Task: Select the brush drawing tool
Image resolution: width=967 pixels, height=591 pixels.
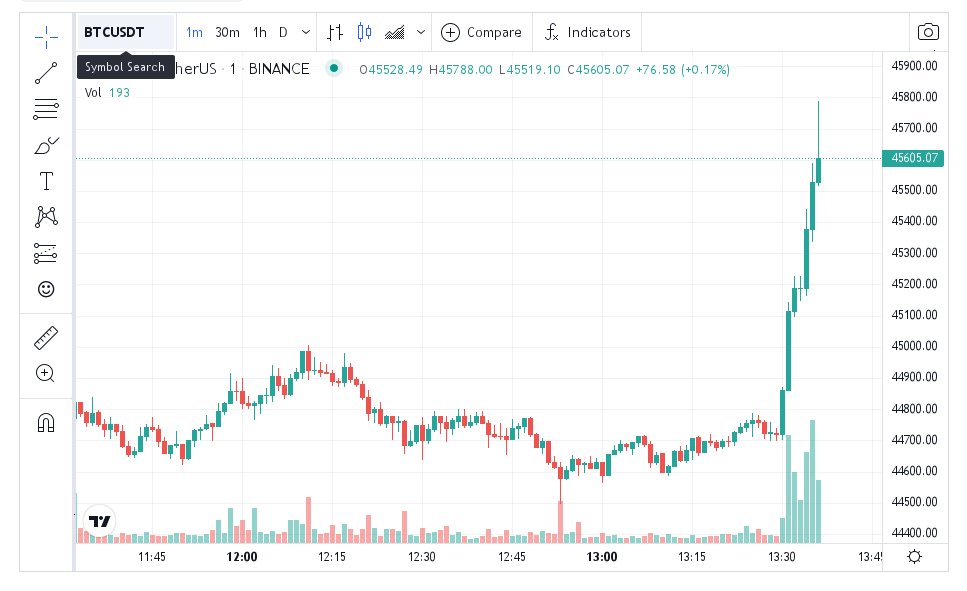Action: pyautogui.click(x=46, y=146)
